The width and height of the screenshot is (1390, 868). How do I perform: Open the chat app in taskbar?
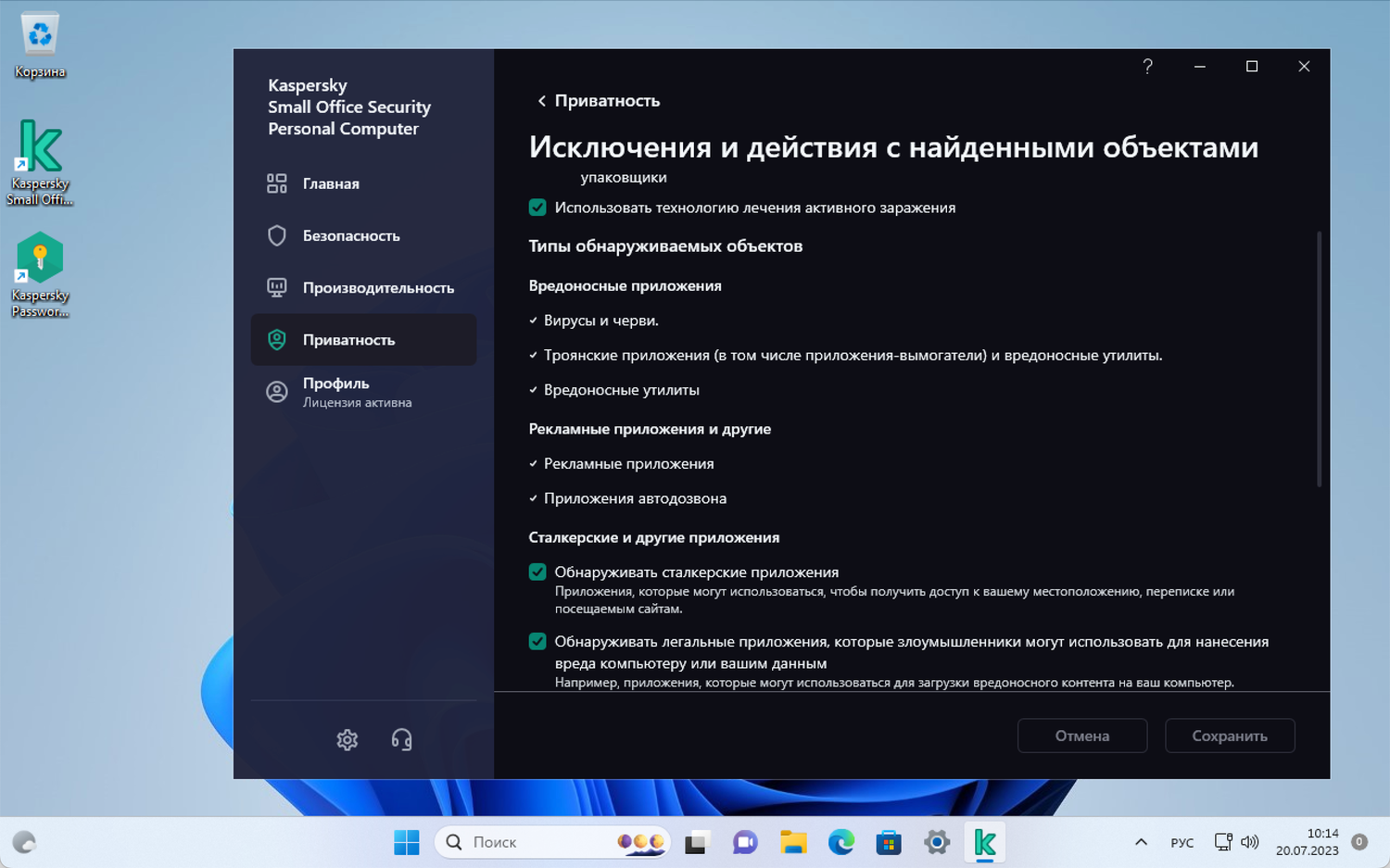click(x=745, y=842)
